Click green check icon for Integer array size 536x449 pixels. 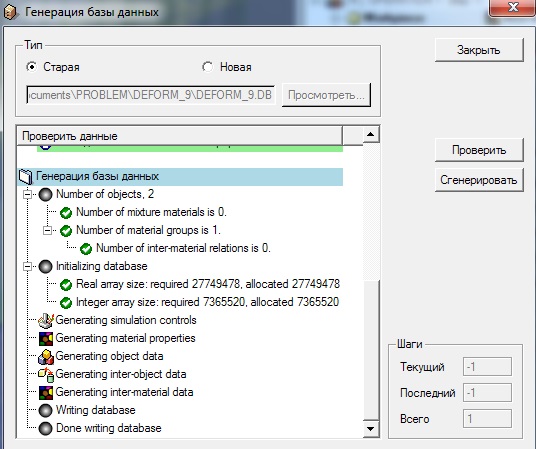tap(66, 303)
